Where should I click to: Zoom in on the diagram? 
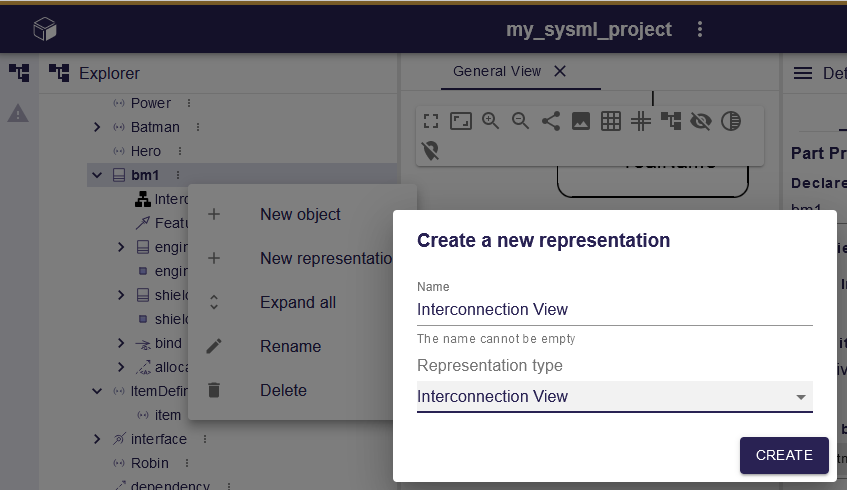[x=491, y=121]
